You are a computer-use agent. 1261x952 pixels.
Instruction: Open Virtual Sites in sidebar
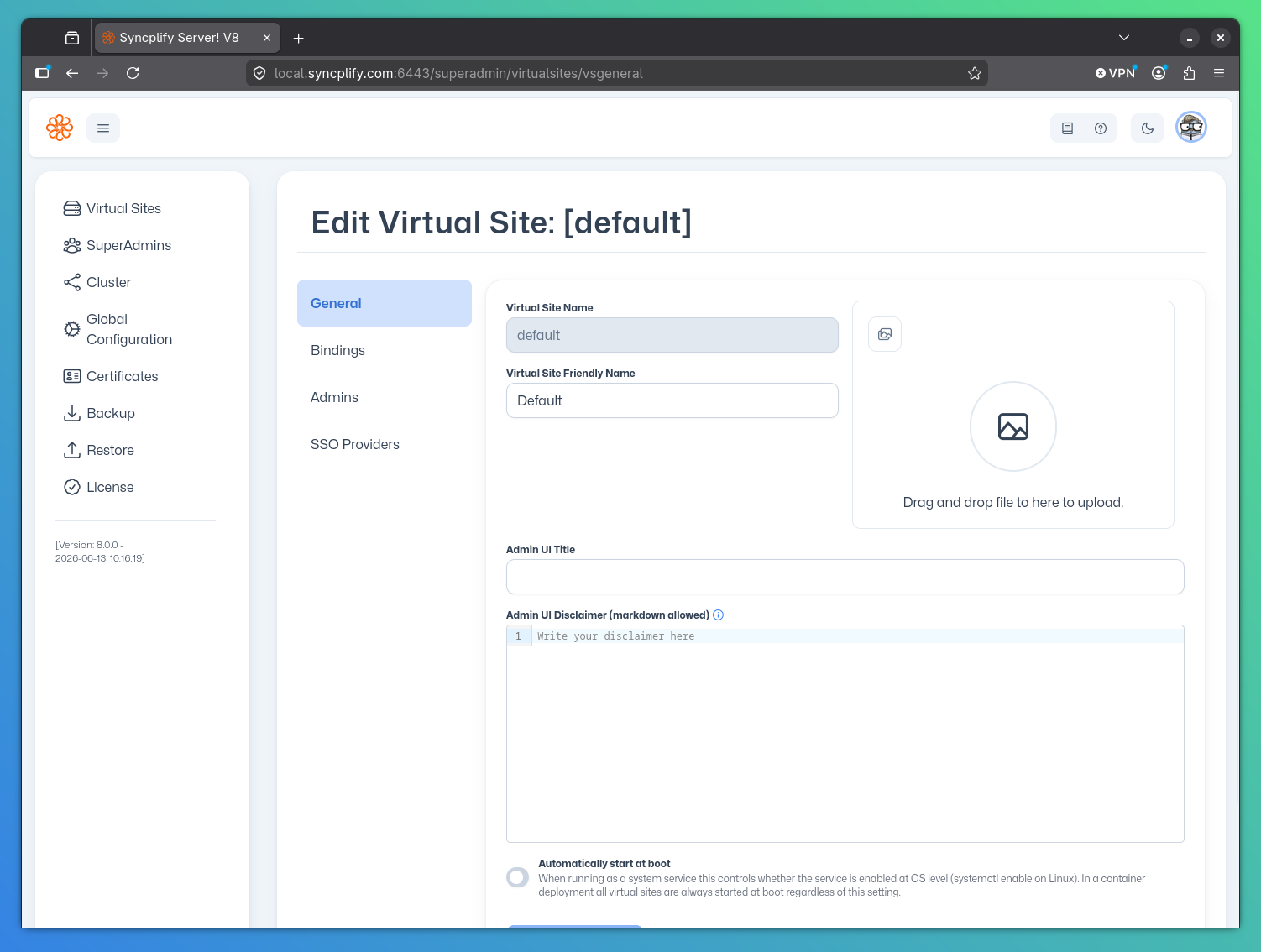pos(112,208)
